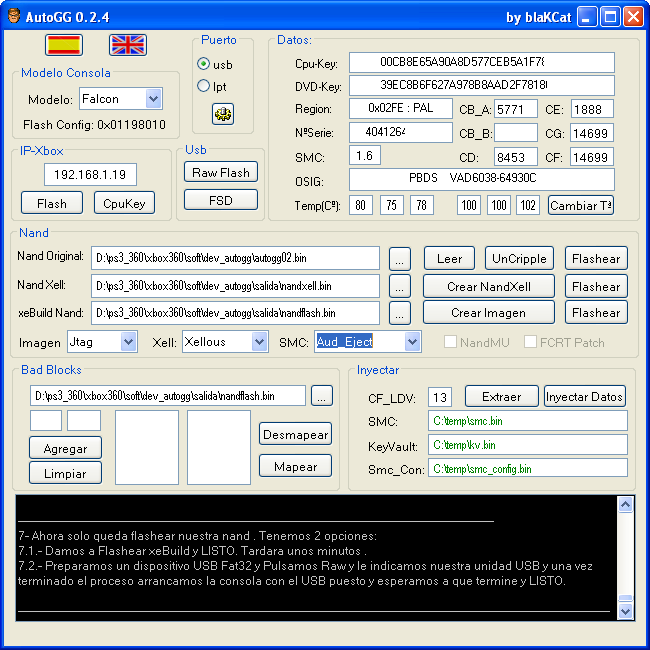This screenshot has width=650, height=650.
Task: Click the Nand Xell path field
Action: click(x=235, y=286)
